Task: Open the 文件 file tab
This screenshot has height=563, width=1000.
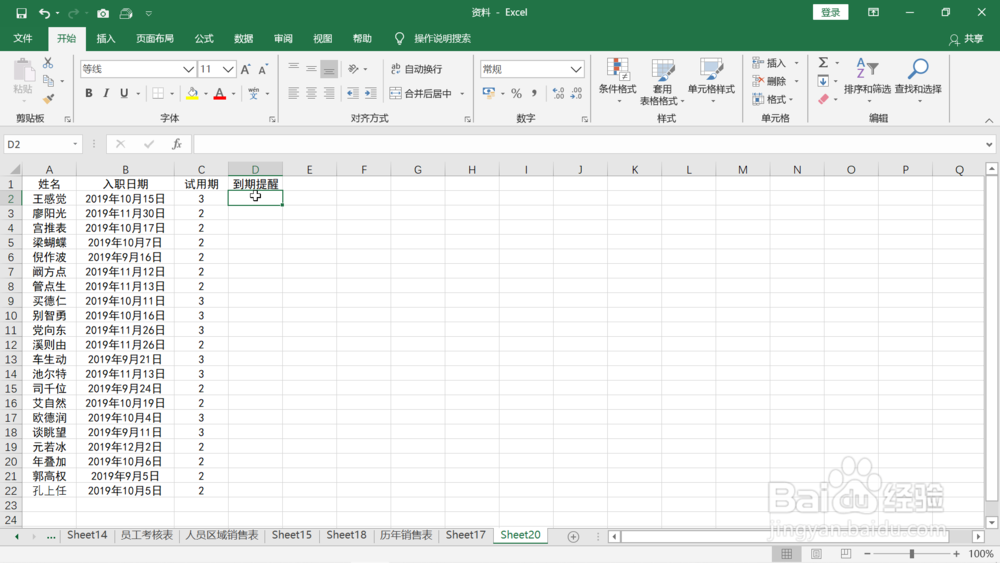Action: click(x=23, y=38)
